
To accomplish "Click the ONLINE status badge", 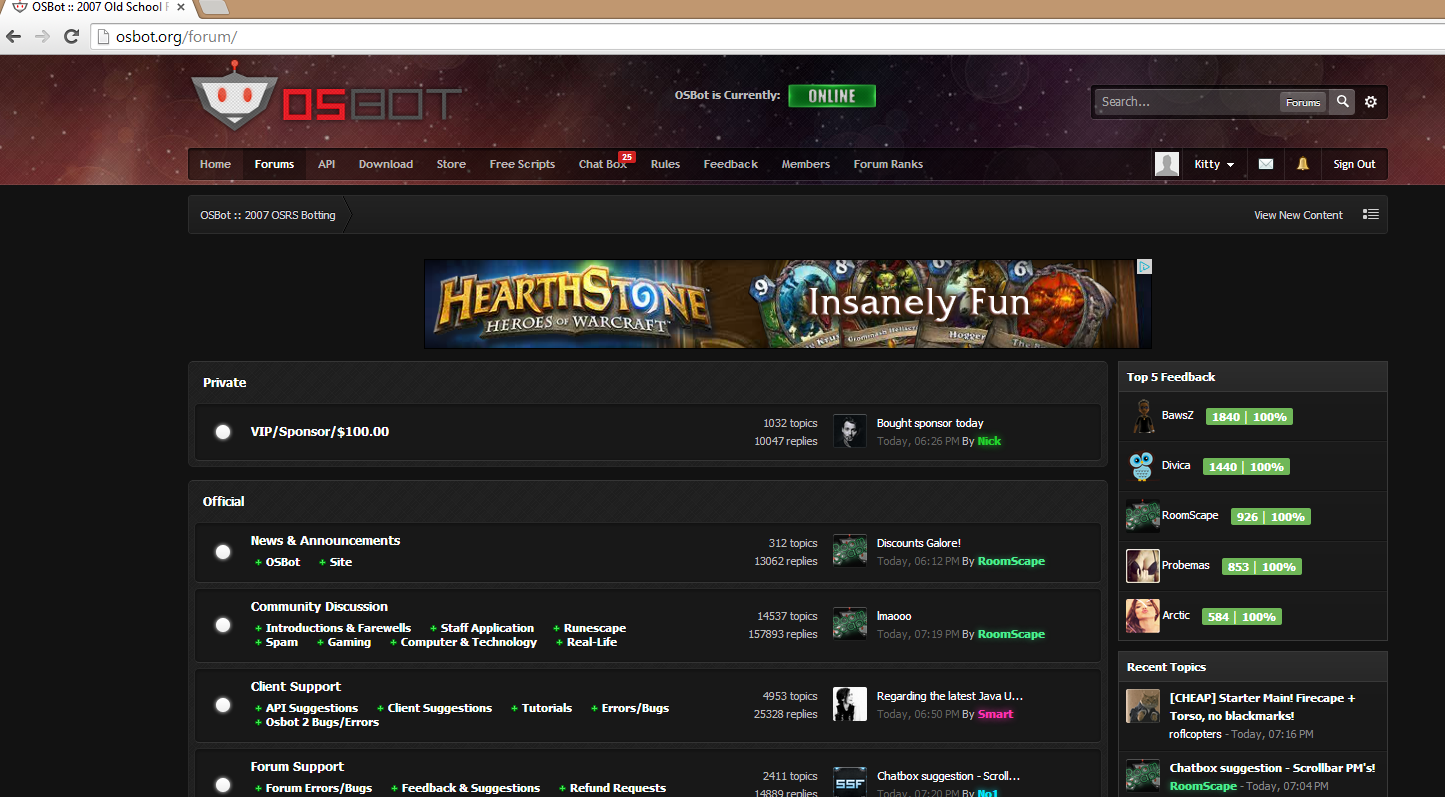I will click(832, 96).
